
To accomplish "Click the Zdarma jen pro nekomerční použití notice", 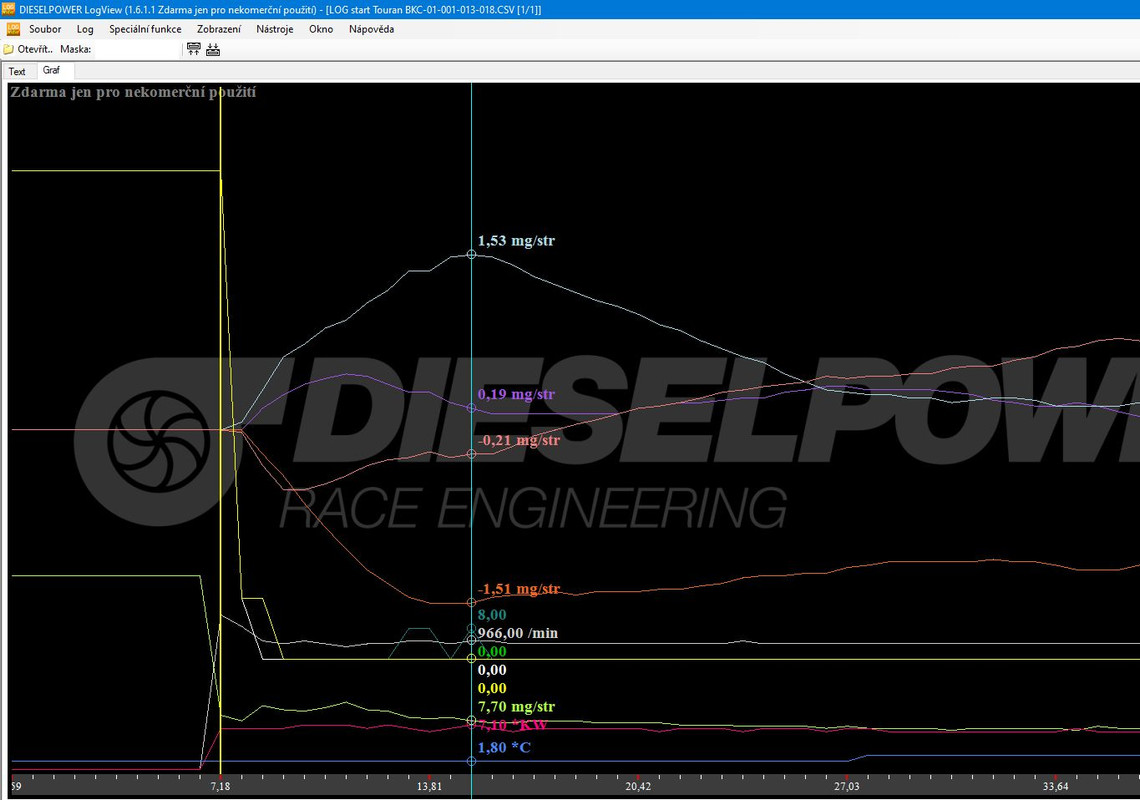I will pos(133,92).
